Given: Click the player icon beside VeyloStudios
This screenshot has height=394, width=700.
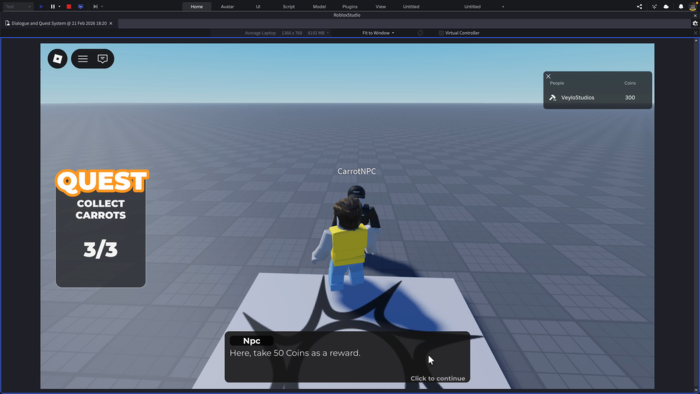Looking at the screenshot, I should (553, 97).
